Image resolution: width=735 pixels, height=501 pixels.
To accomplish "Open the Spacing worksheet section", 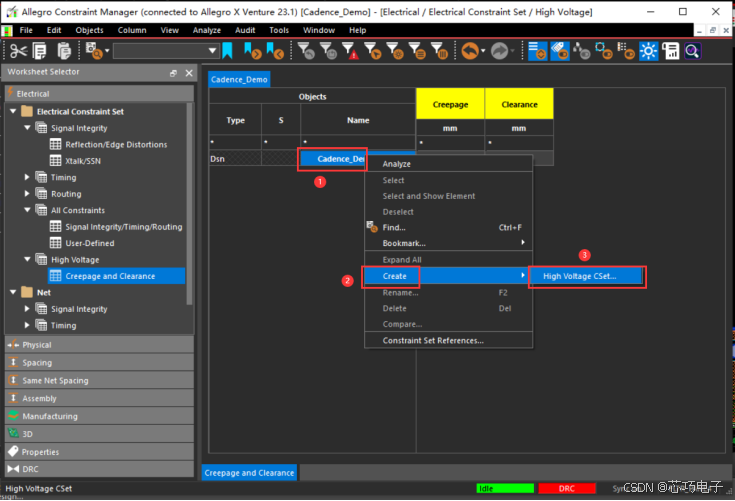I will pos(99,363).
